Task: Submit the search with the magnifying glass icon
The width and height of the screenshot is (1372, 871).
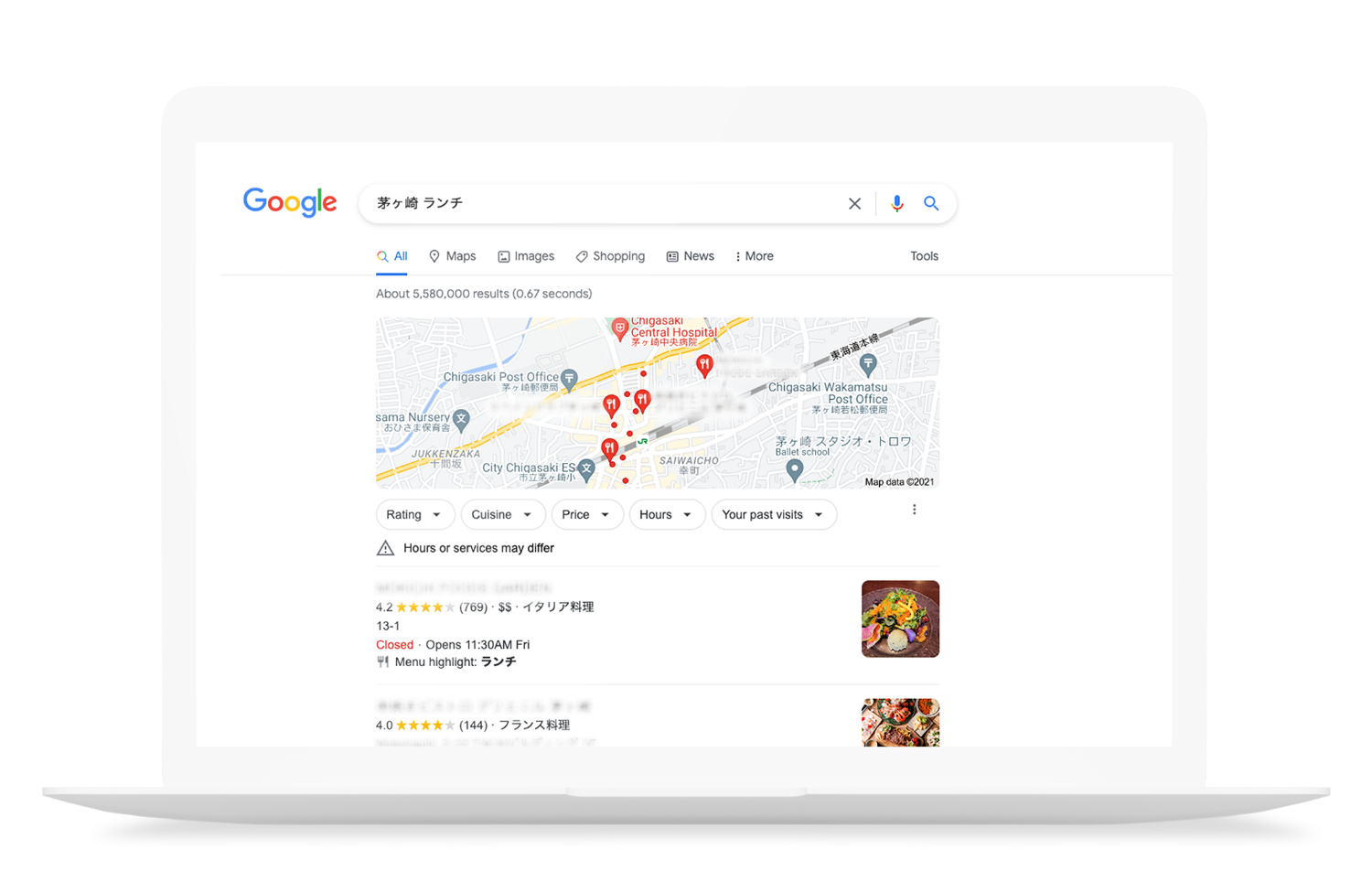Action: [931, 203]
